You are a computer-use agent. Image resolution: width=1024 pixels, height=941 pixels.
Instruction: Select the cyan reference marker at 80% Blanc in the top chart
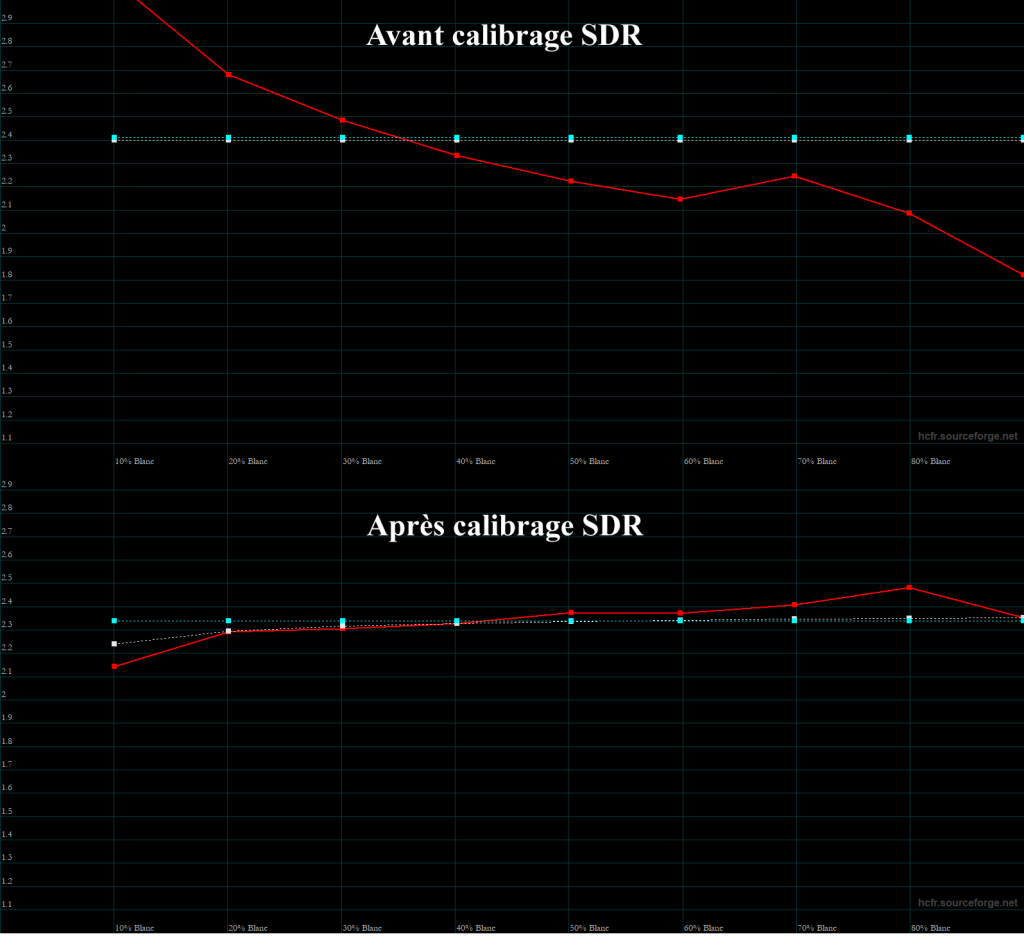(x=909, y=138)
